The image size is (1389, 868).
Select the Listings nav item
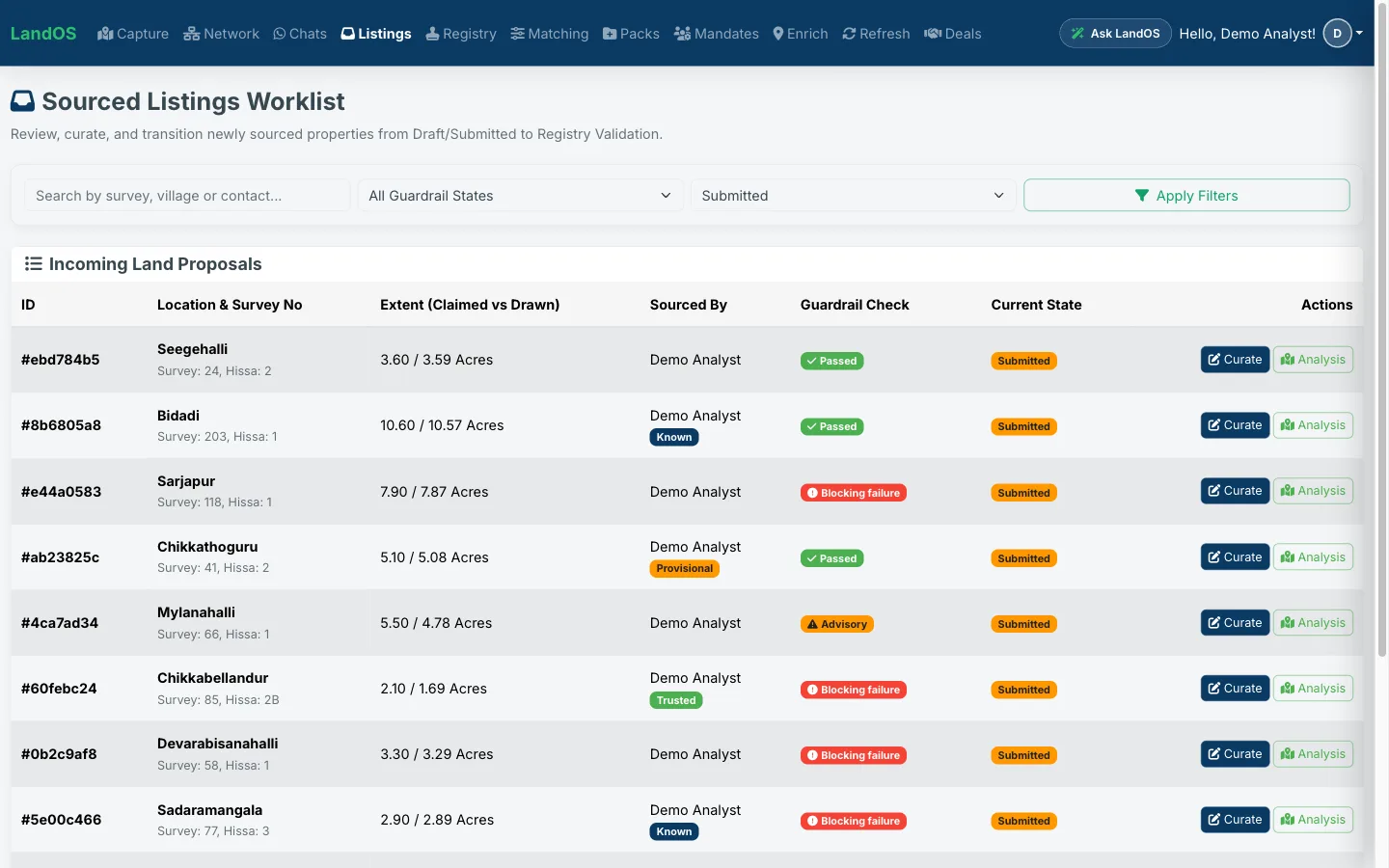coord(376,34)
